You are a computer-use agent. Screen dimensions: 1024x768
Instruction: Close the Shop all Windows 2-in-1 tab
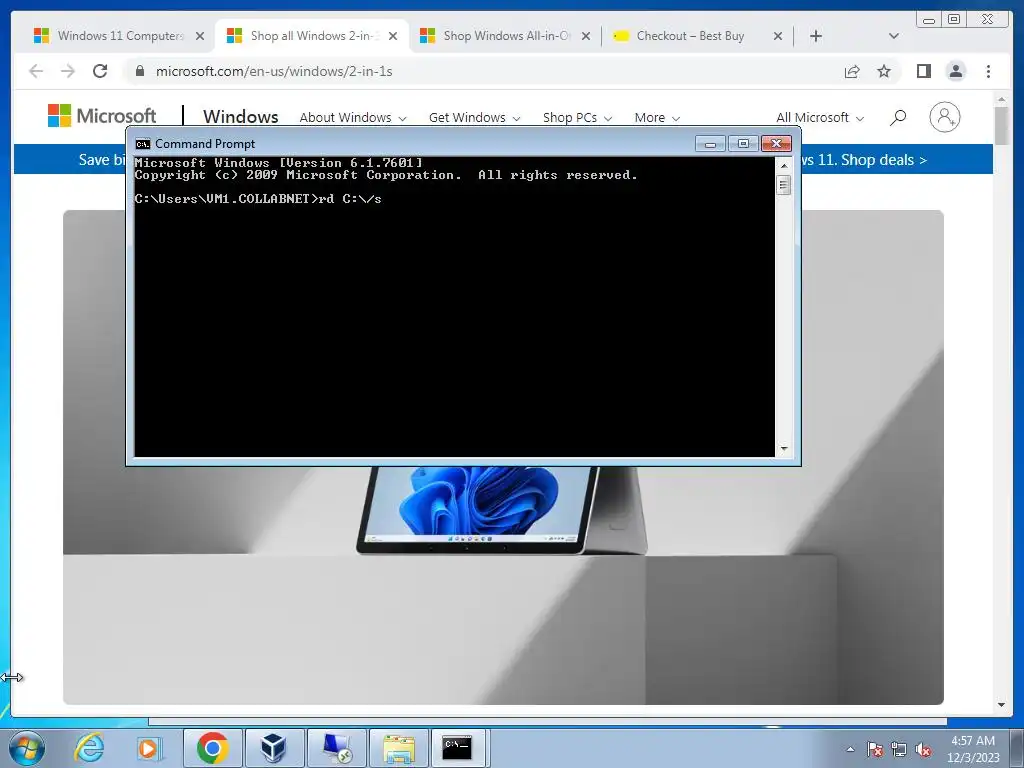pos(392,36)
